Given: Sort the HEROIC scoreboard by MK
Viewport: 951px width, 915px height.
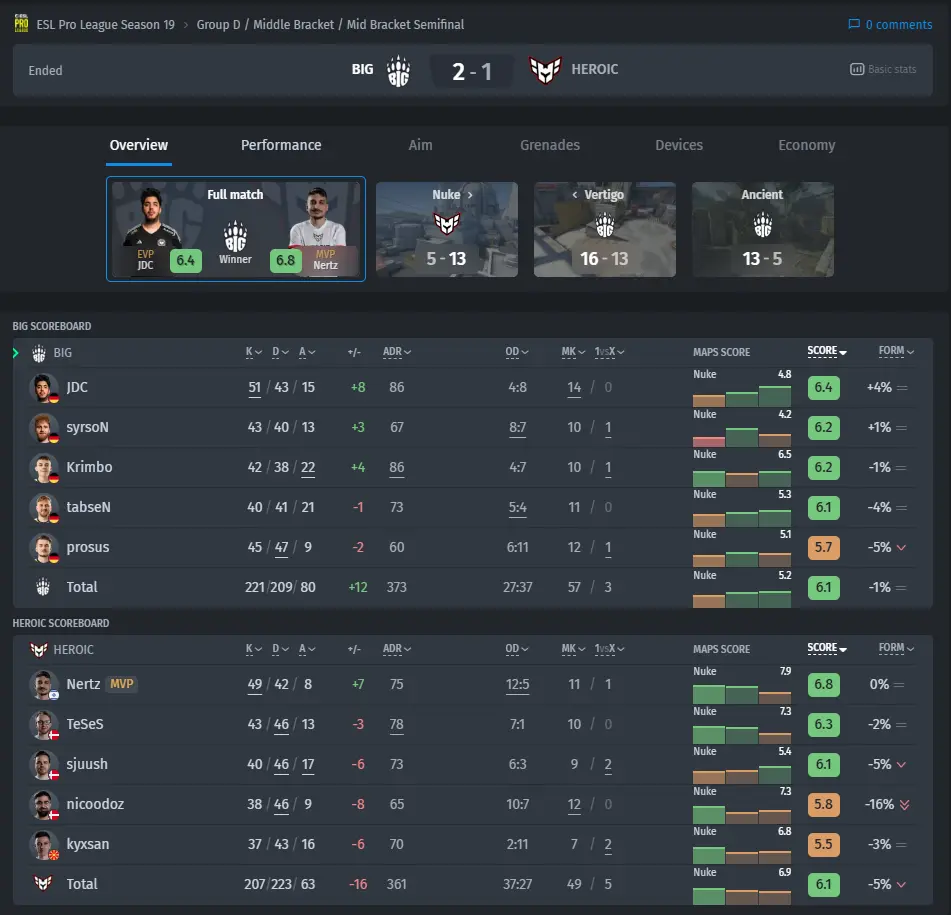Looking at the screenshot, I should [x=573, y=649].
